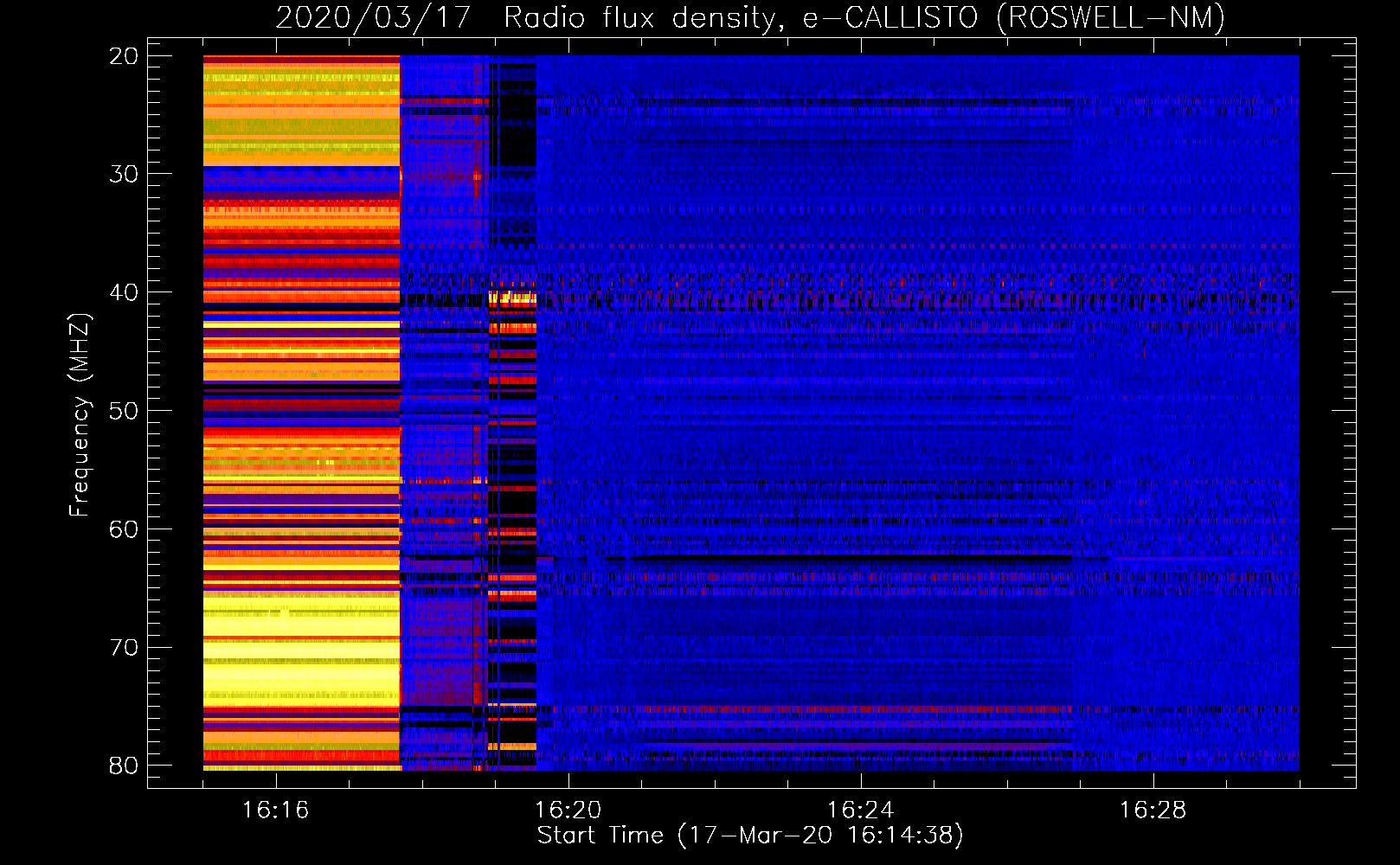Image resolution: width=1400 pixels, height=865 pixels.
Task: Click the 50 frequency tick label
Action: click(x=124, y=411)
